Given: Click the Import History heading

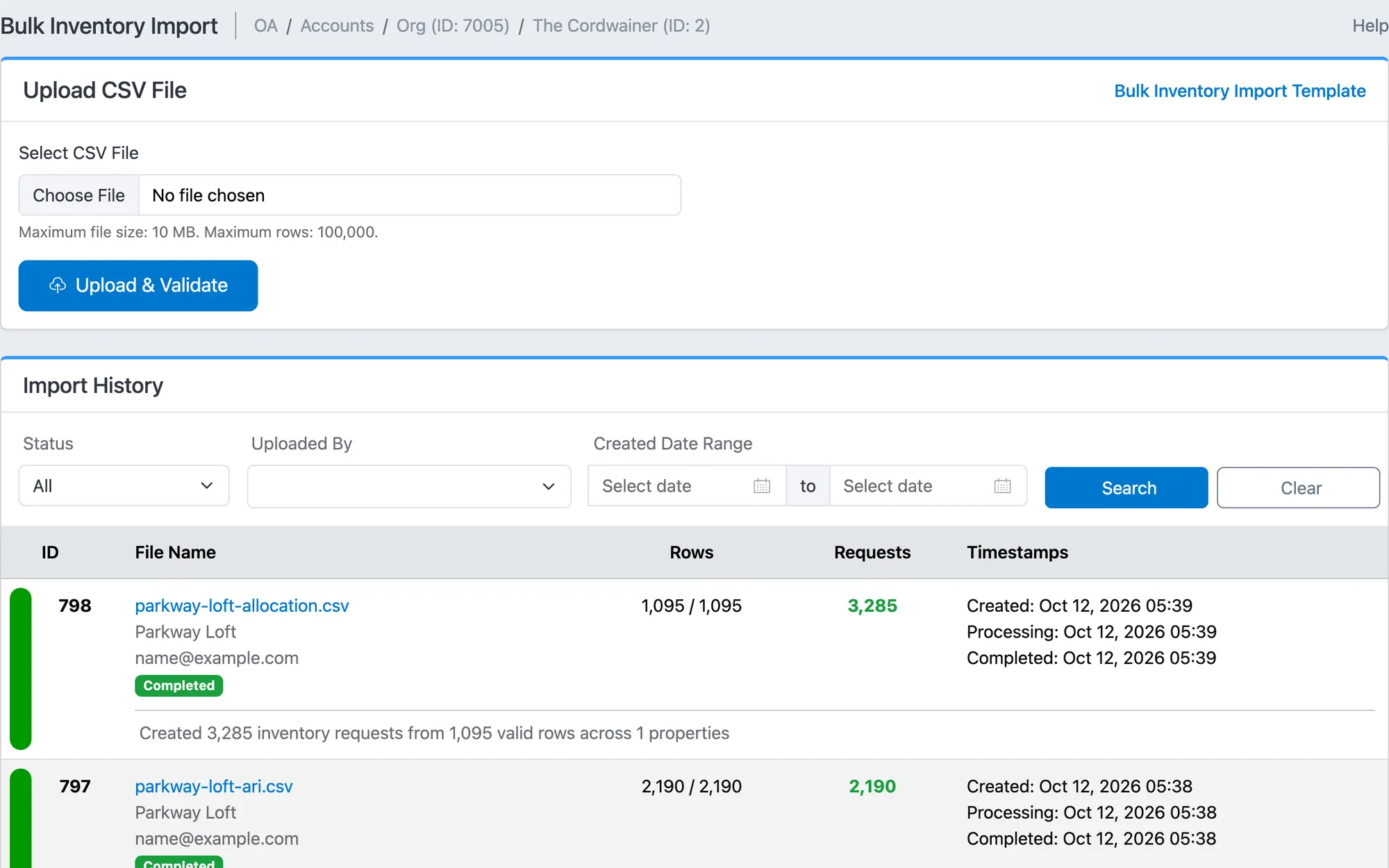Looking at the screenshot, I should point(93,385).
